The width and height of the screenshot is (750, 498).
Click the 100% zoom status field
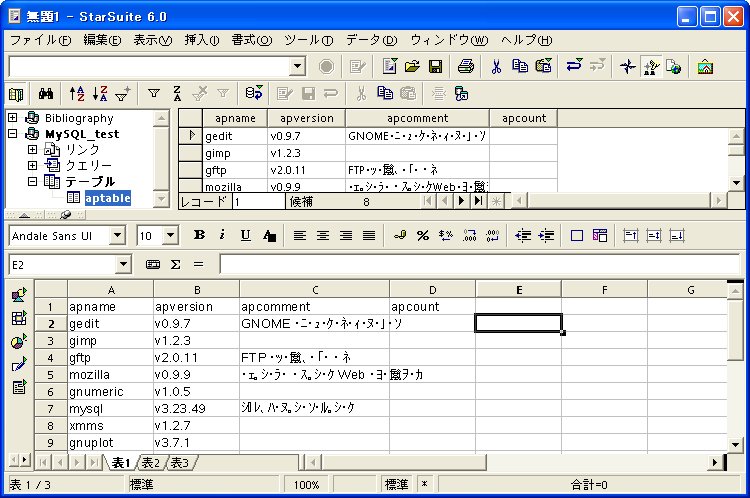click(307, 485)
